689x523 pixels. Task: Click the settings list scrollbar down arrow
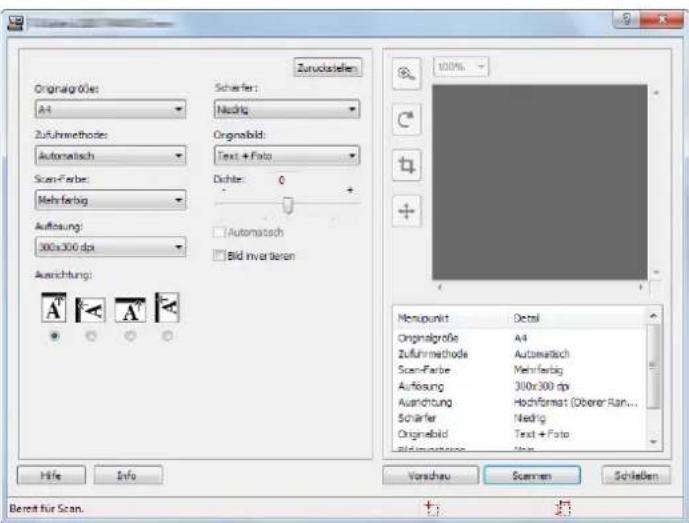(x=653, y=442)
